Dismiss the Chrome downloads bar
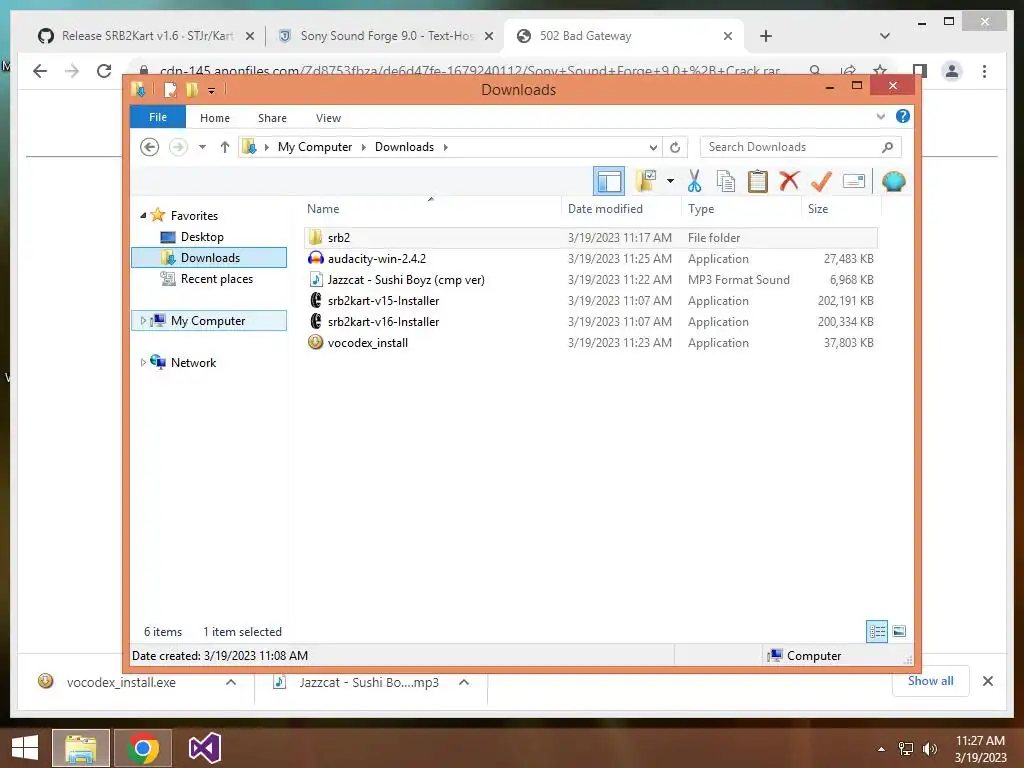The width and height of the screenshot is (1024, 768). coord(987,681)
